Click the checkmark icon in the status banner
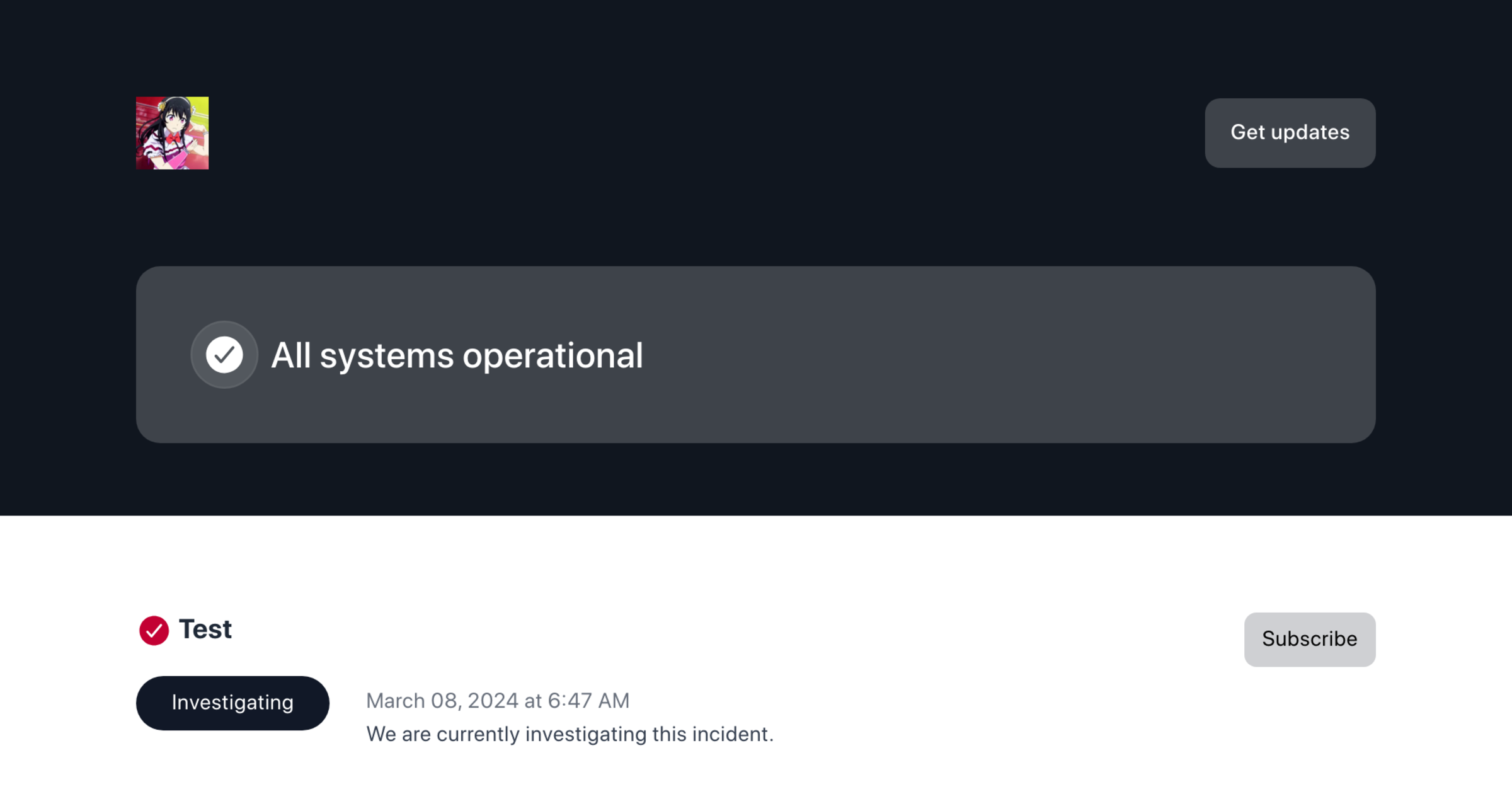The width and height of the screenshot is (1512, 794). (224, 354)
